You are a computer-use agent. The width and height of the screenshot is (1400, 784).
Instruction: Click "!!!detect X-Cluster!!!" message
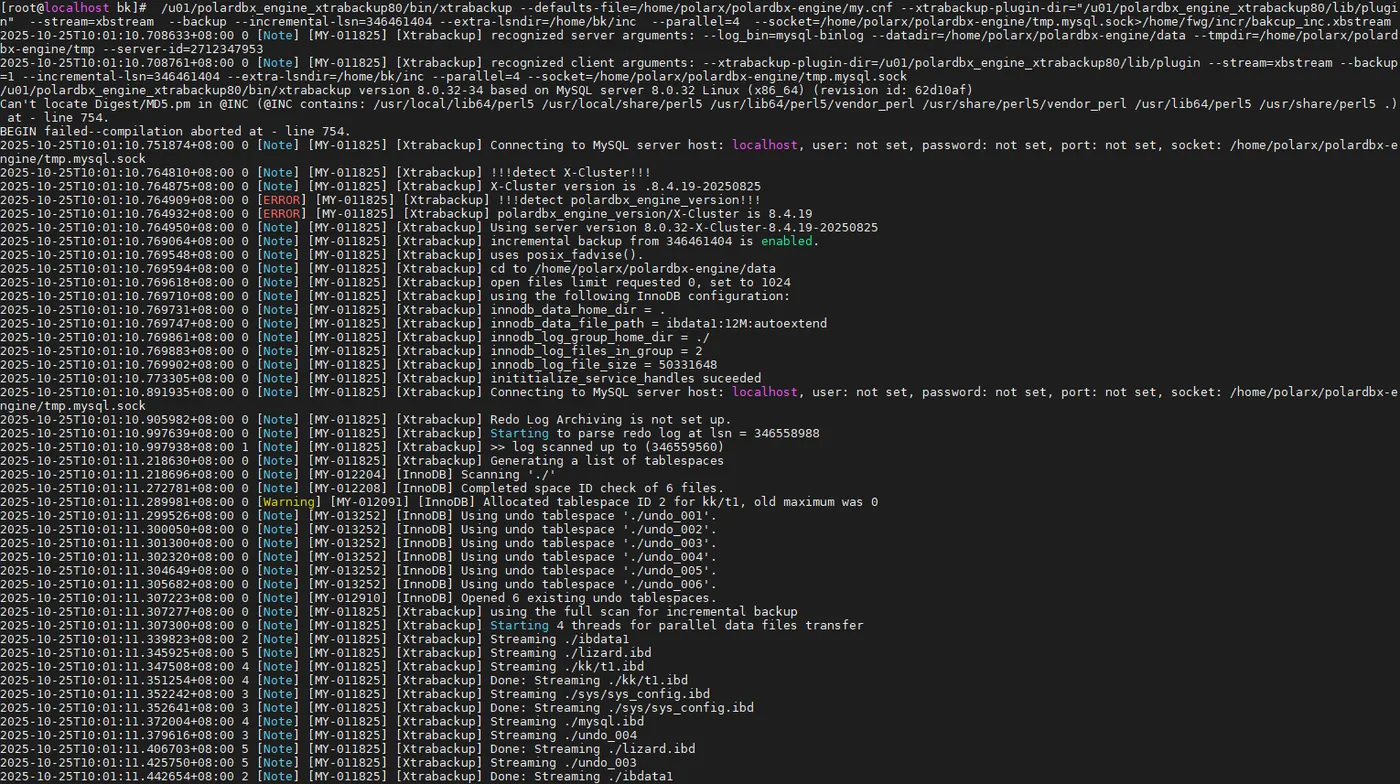point(570,172)
